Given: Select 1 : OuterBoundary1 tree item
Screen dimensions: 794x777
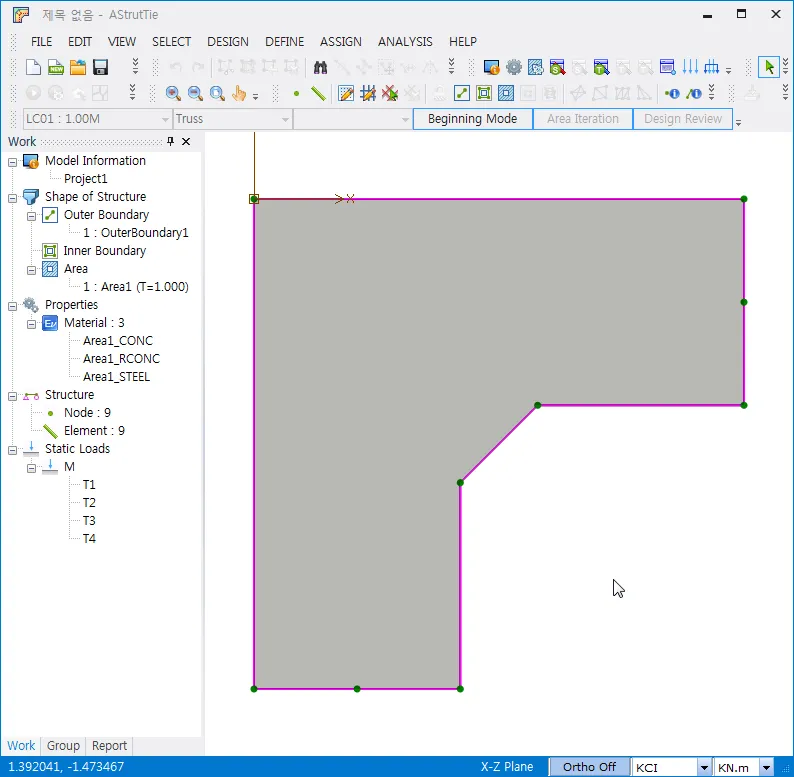Looking at the screenshot, I should pyautogui.click(x=136, y=233).
